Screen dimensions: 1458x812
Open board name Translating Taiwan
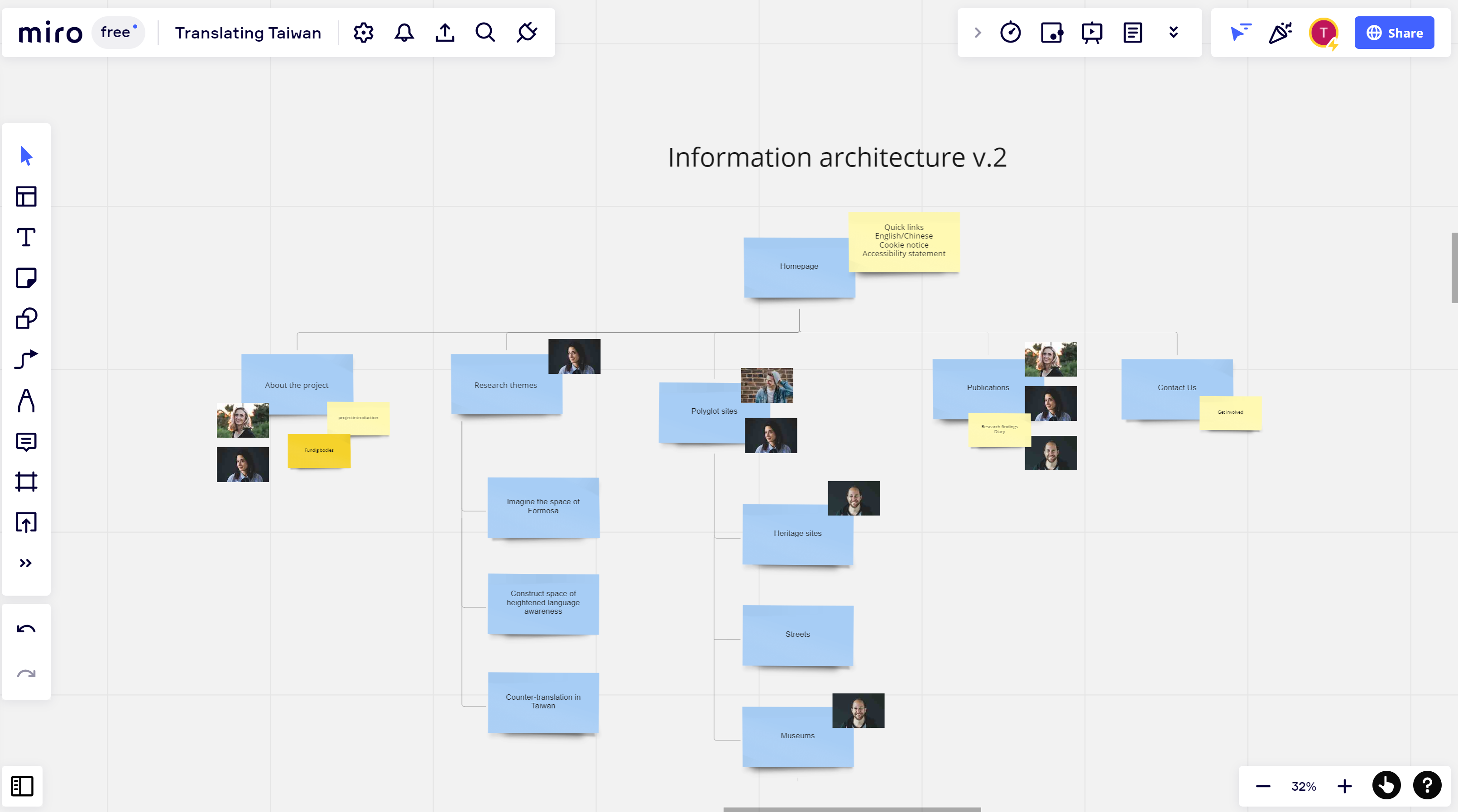coord(248,33)
